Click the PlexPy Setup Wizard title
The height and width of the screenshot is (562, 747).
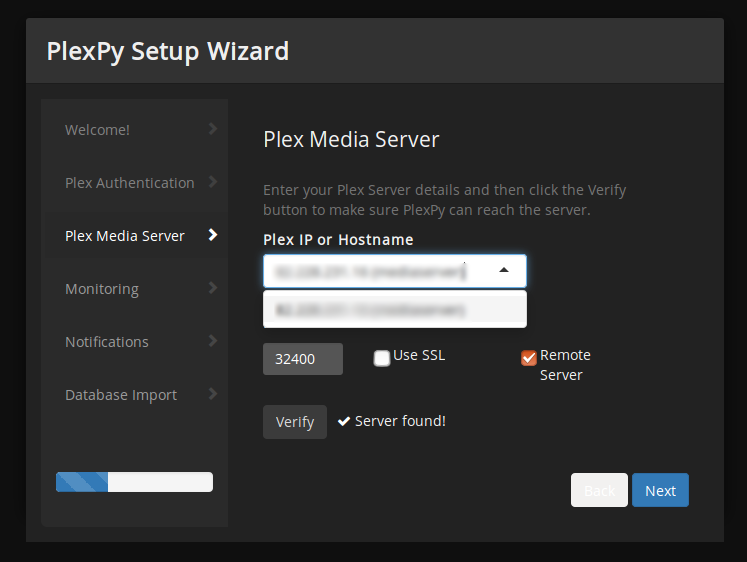click(x=168, y=51)
